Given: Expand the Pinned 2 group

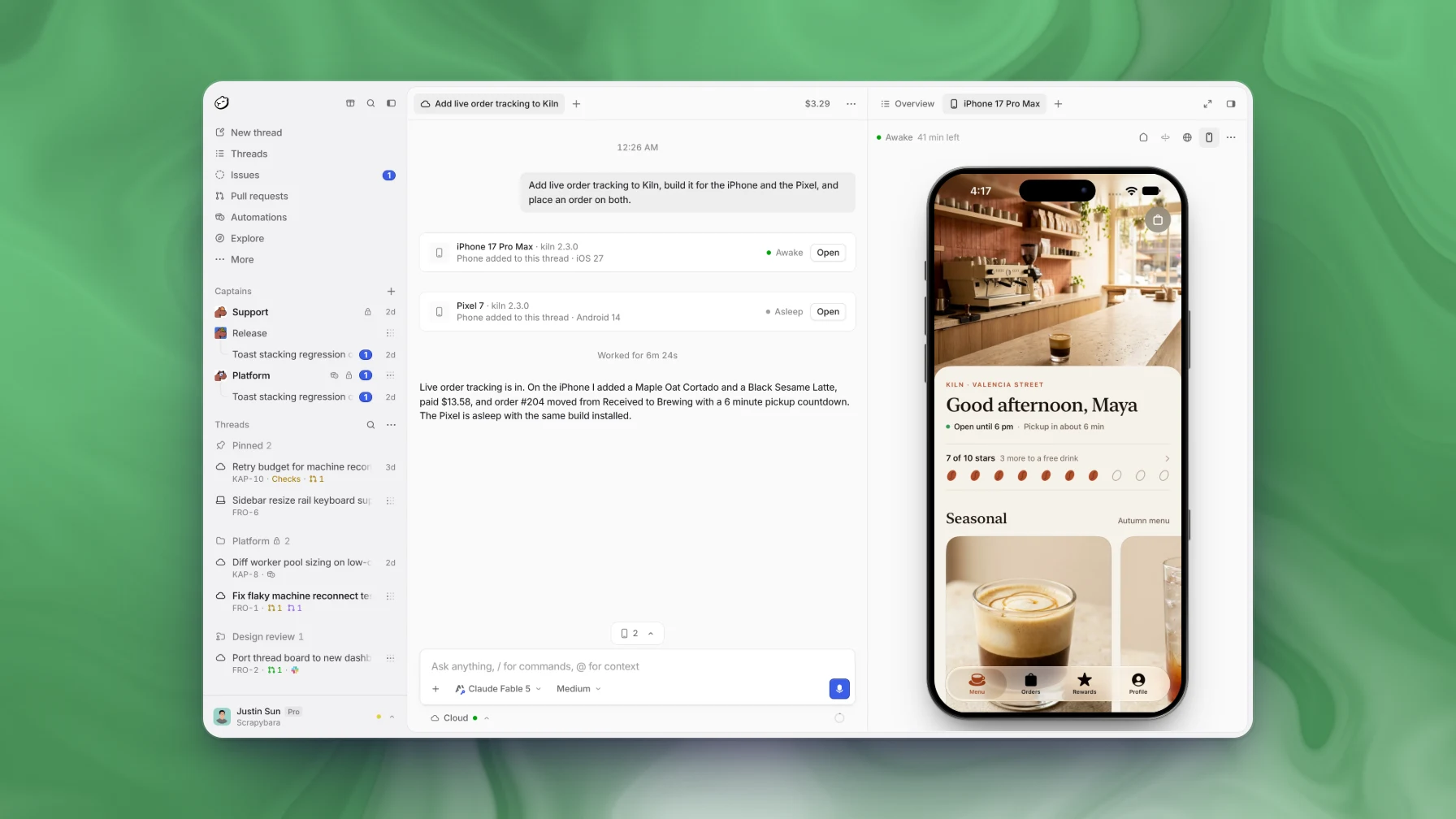Looking at the screenshot, I should [305, 445].
